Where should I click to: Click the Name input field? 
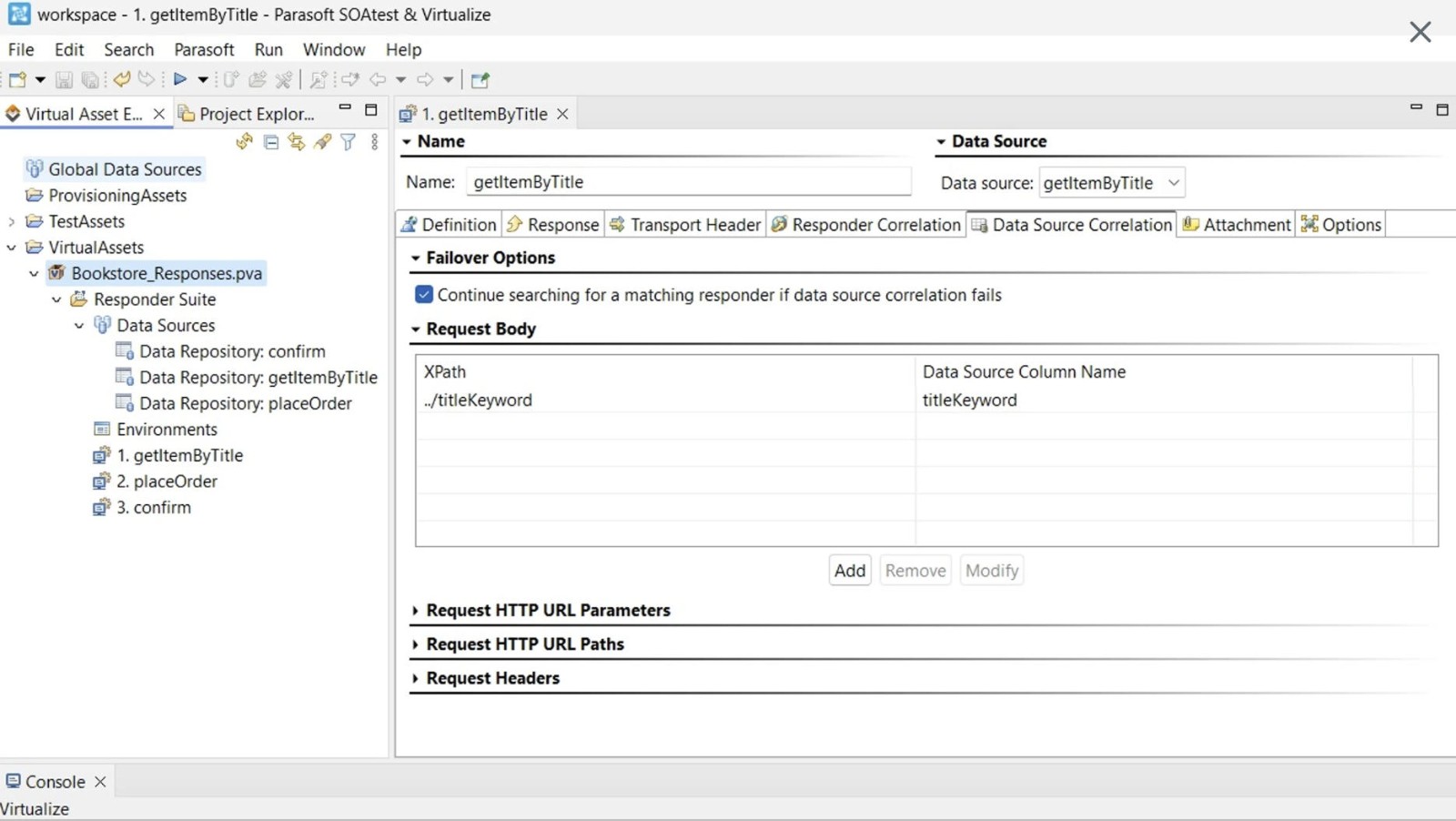(688, 182)
